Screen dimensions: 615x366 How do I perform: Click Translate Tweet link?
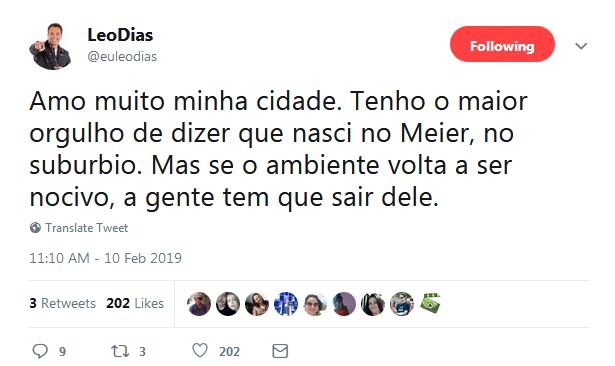click(x=87, y=228)
